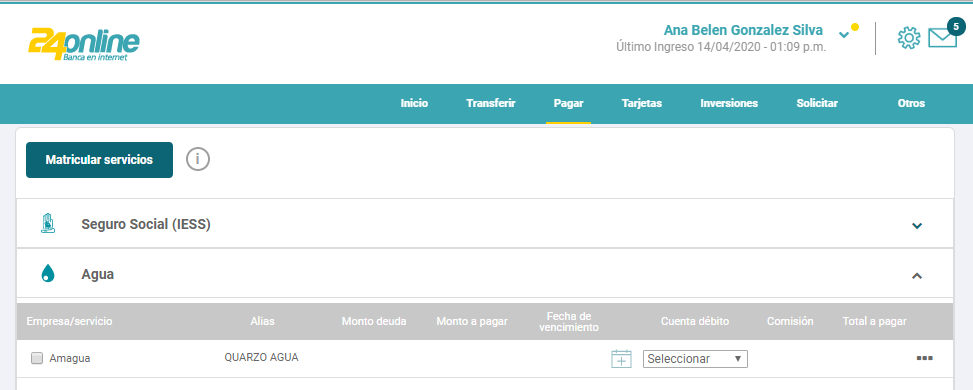Select the Otros menu item
This screenshot has width=973, height=390.
pos(911,103)
